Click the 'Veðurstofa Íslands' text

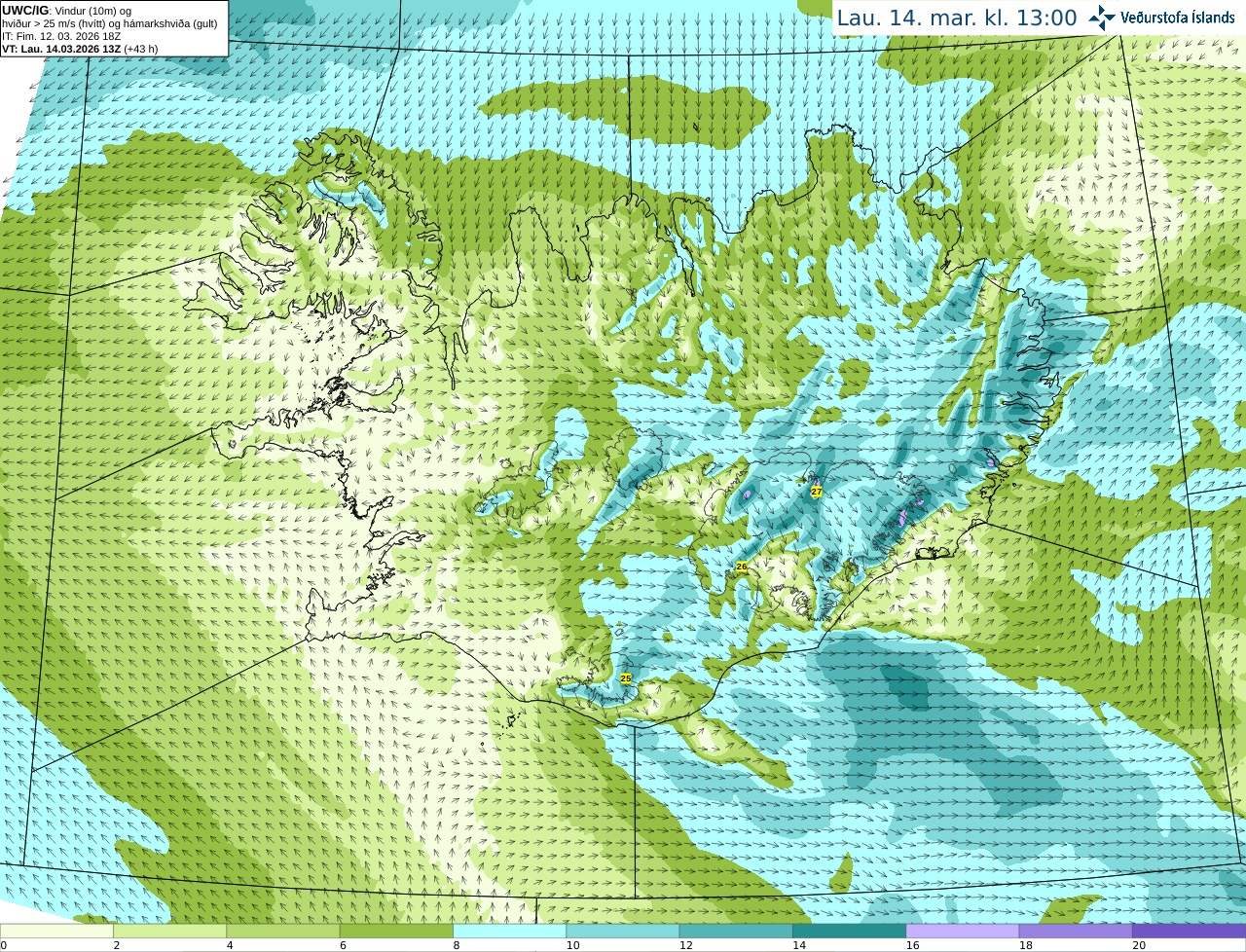(x=1178, y=18)
